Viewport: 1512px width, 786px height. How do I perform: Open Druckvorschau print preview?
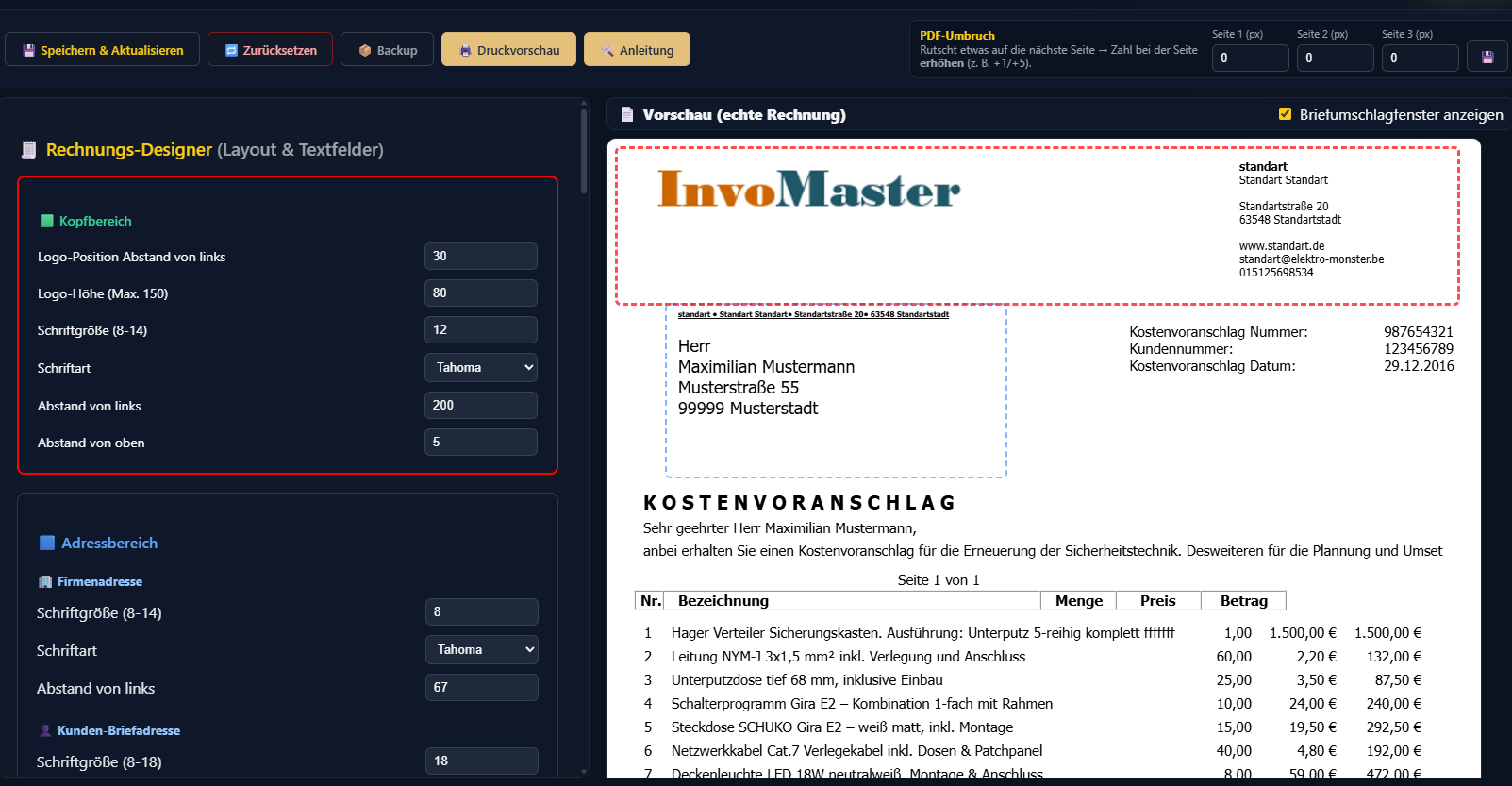coord(508,50)
